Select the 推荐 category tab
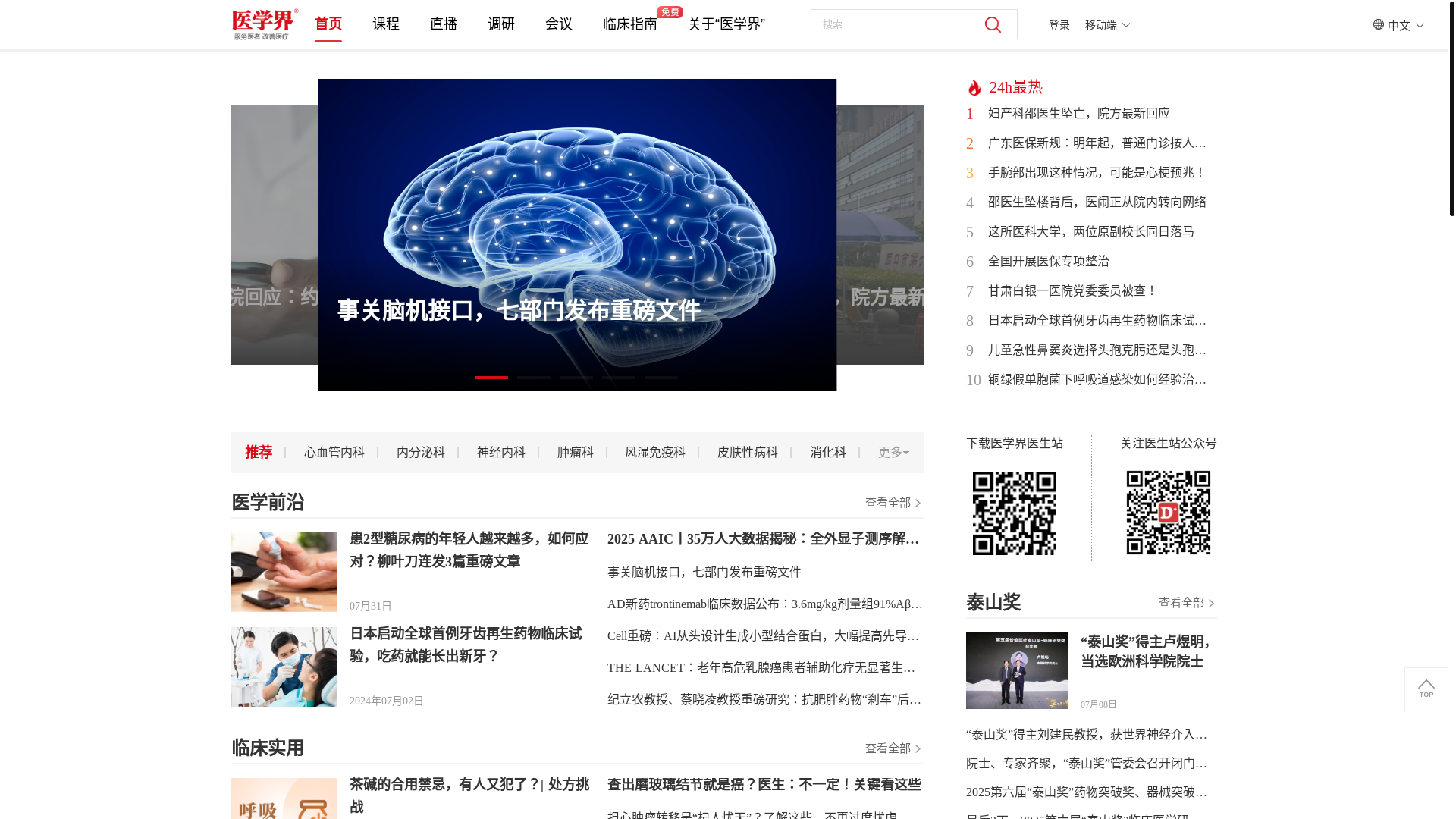Screen dimensions: 1456x819 (x=259, y=453)
